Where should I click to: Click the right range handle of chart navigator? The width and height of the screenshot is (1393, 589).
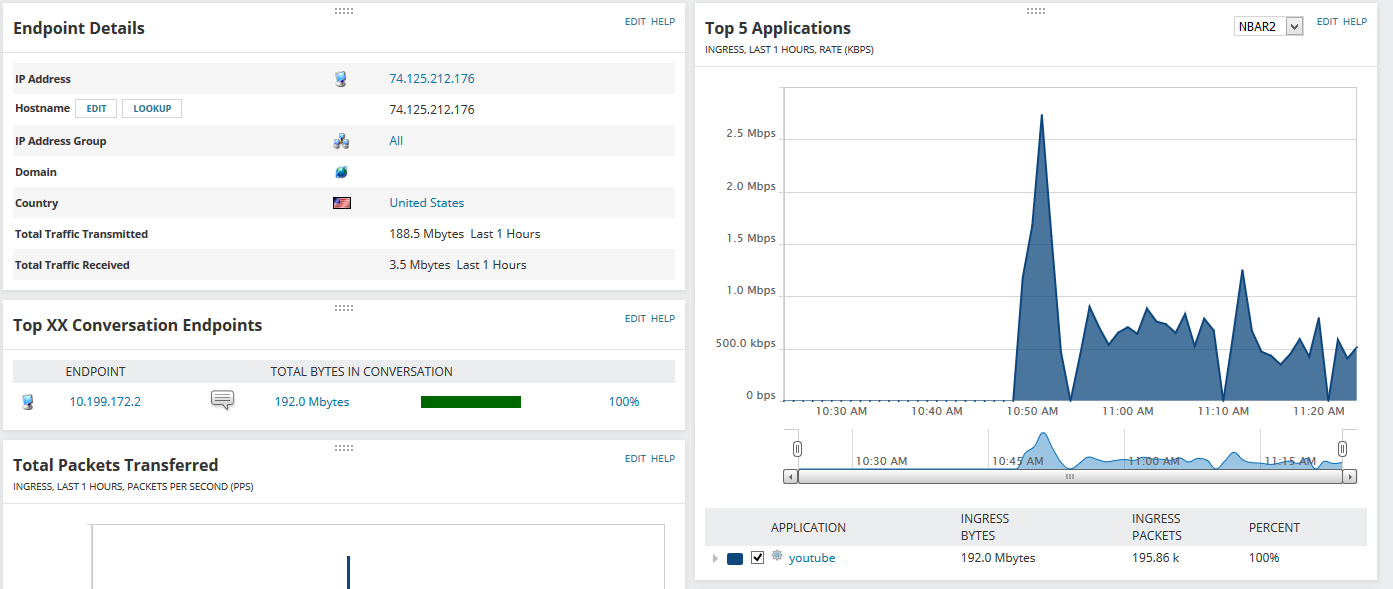(x=1342, y=448)
